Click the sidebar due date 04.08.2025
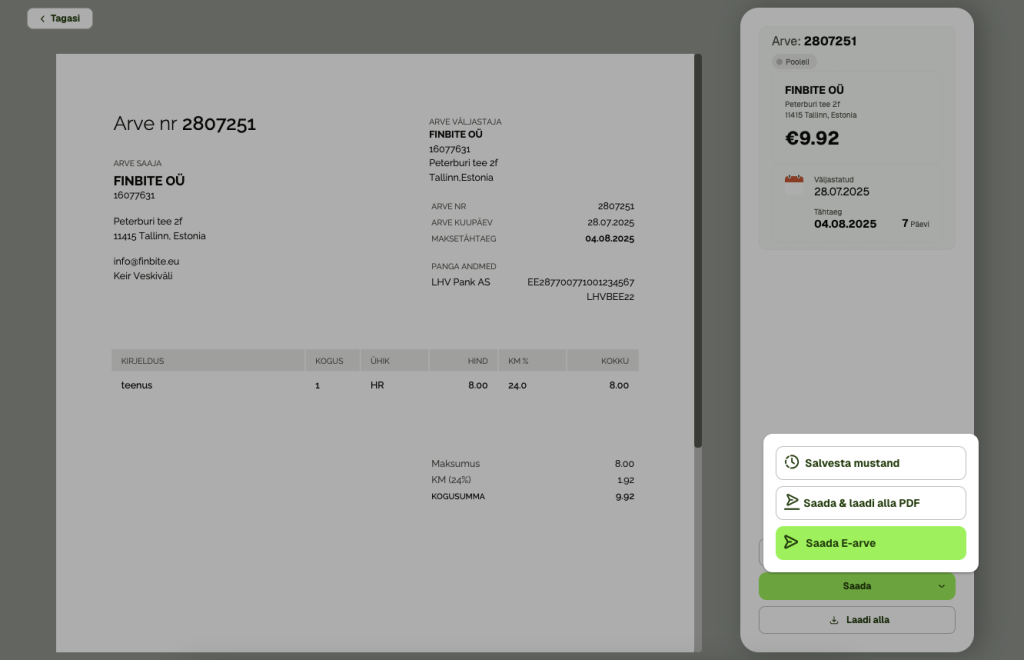The image size is (1024, 660). pos(845,224)
